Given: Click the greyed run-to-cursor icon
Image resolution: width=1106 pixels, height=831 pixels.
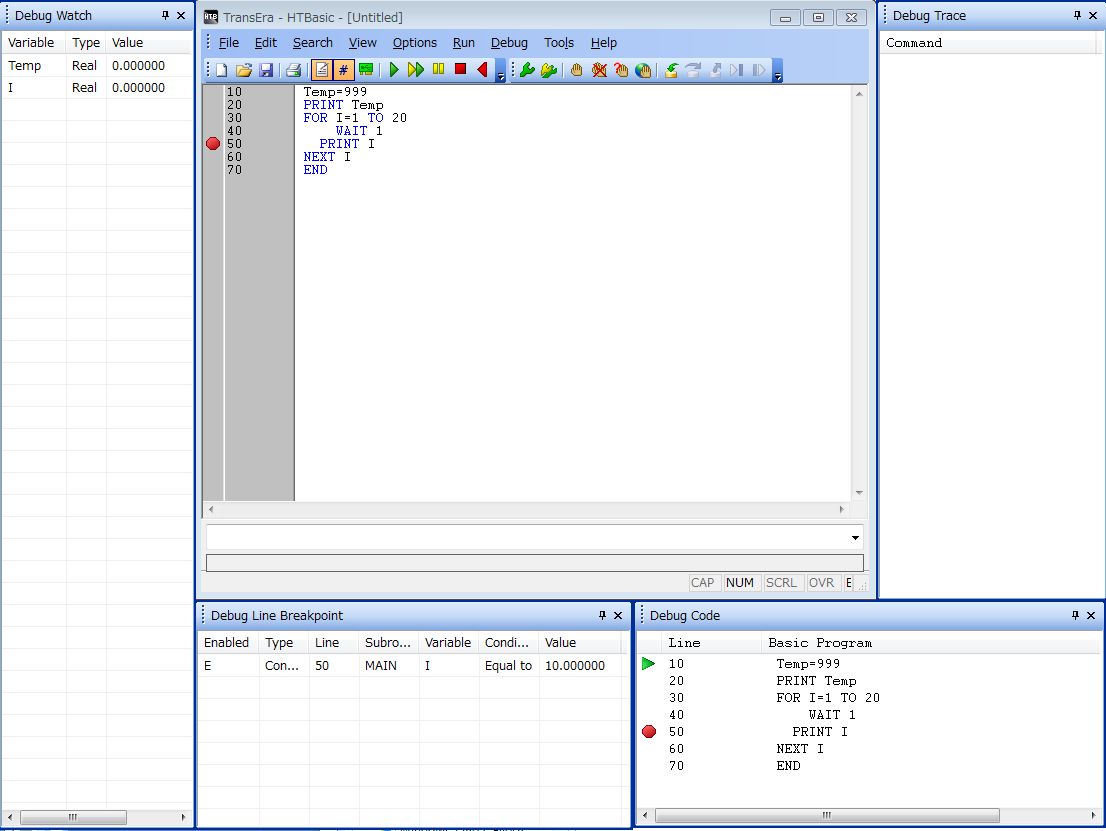Looking at the screenshot, I should pos(737,70).
